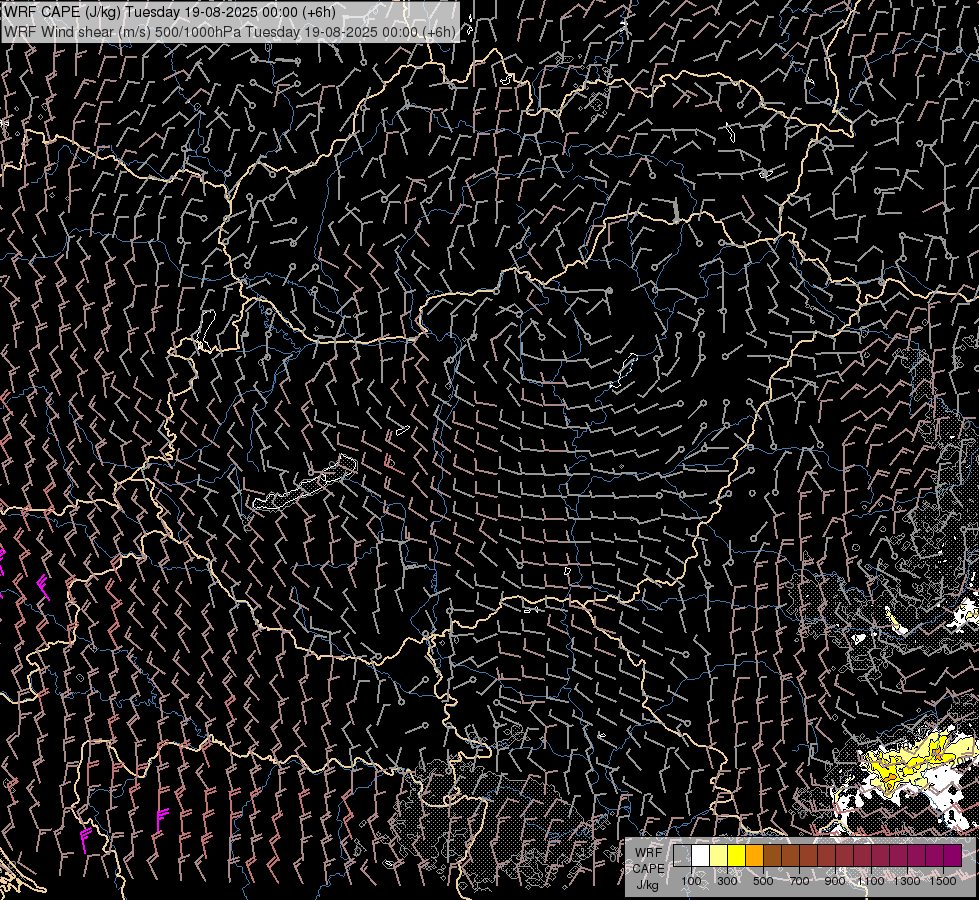Click the WRF CAPE title line
Viewport: 979px width, 900px height.
click(170, 12)
